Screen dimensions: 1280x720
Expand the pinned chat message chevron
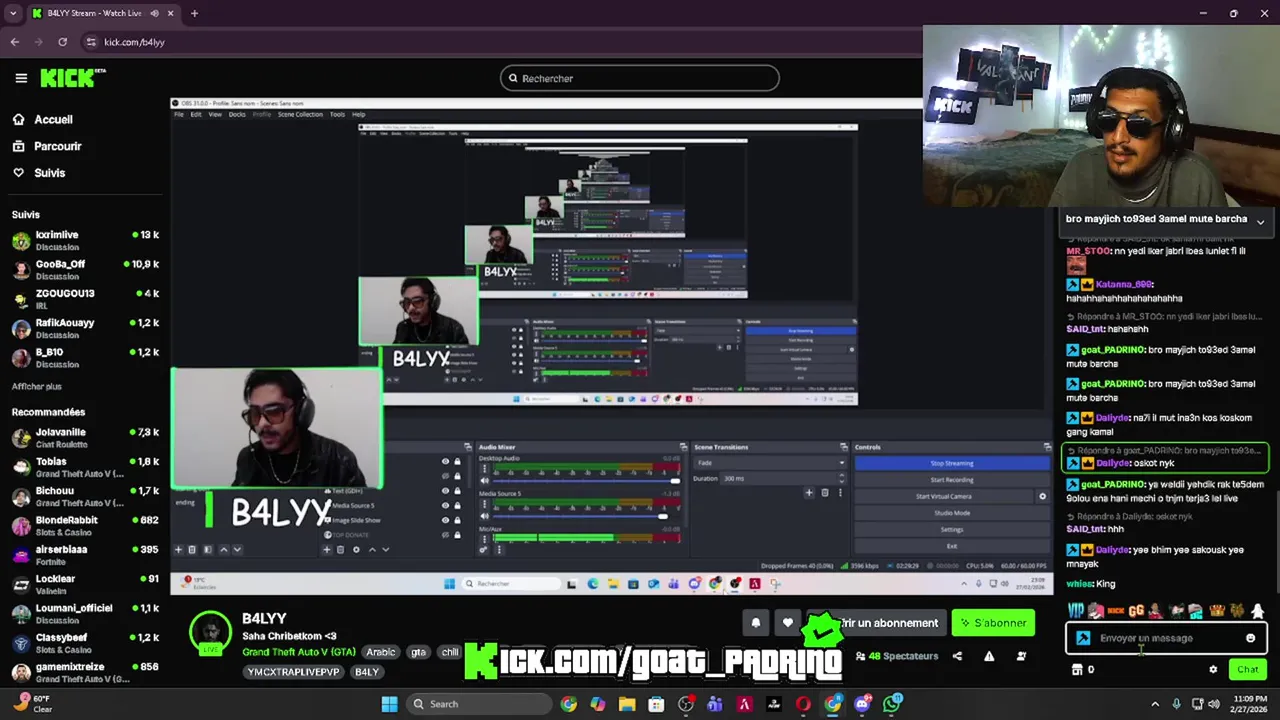pos(1260,221)
